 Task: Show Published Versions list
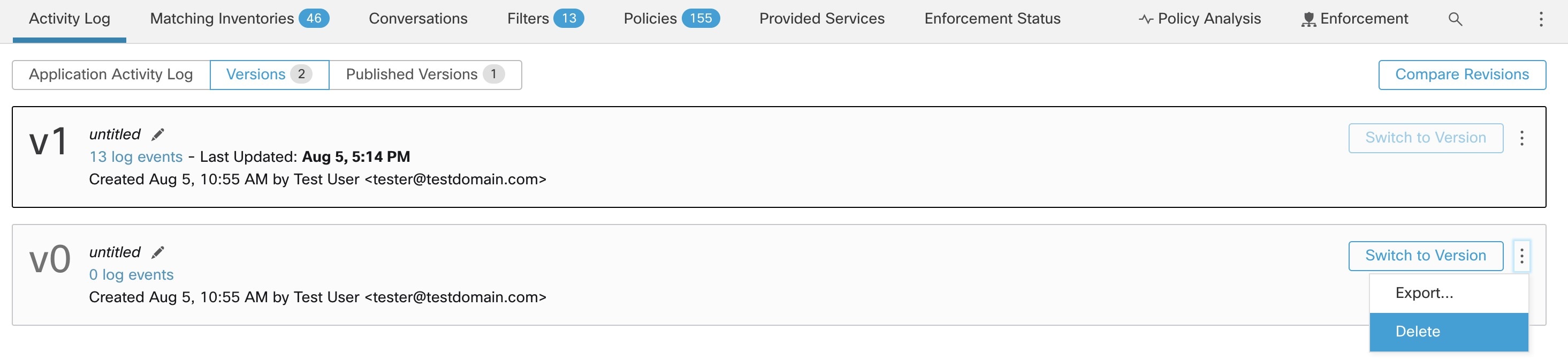click(425, 74)
